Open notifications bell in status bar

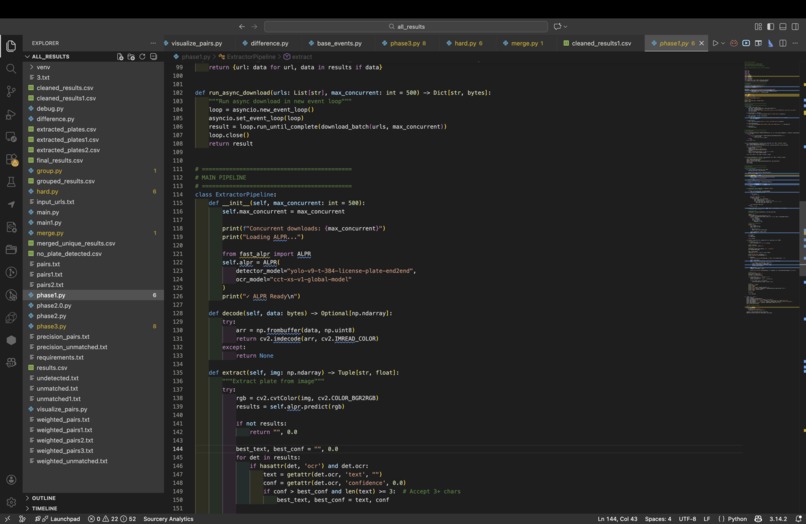pos(798,519)
